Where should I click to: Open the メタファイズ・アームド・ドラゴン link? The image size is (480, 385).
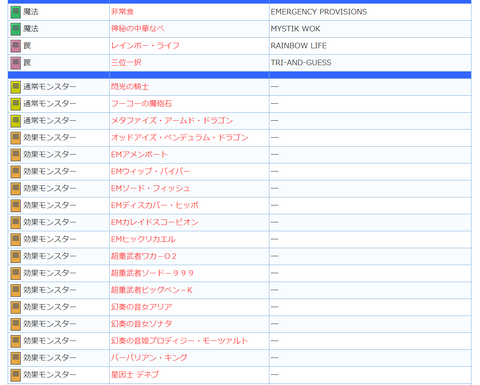pos(172,121)
